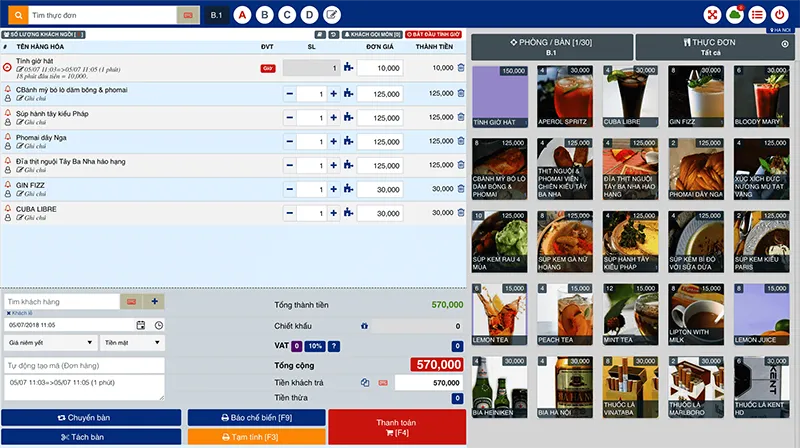Click the edit note icon next to D
This screenshot has height=448, width=800.
(332, 15)
